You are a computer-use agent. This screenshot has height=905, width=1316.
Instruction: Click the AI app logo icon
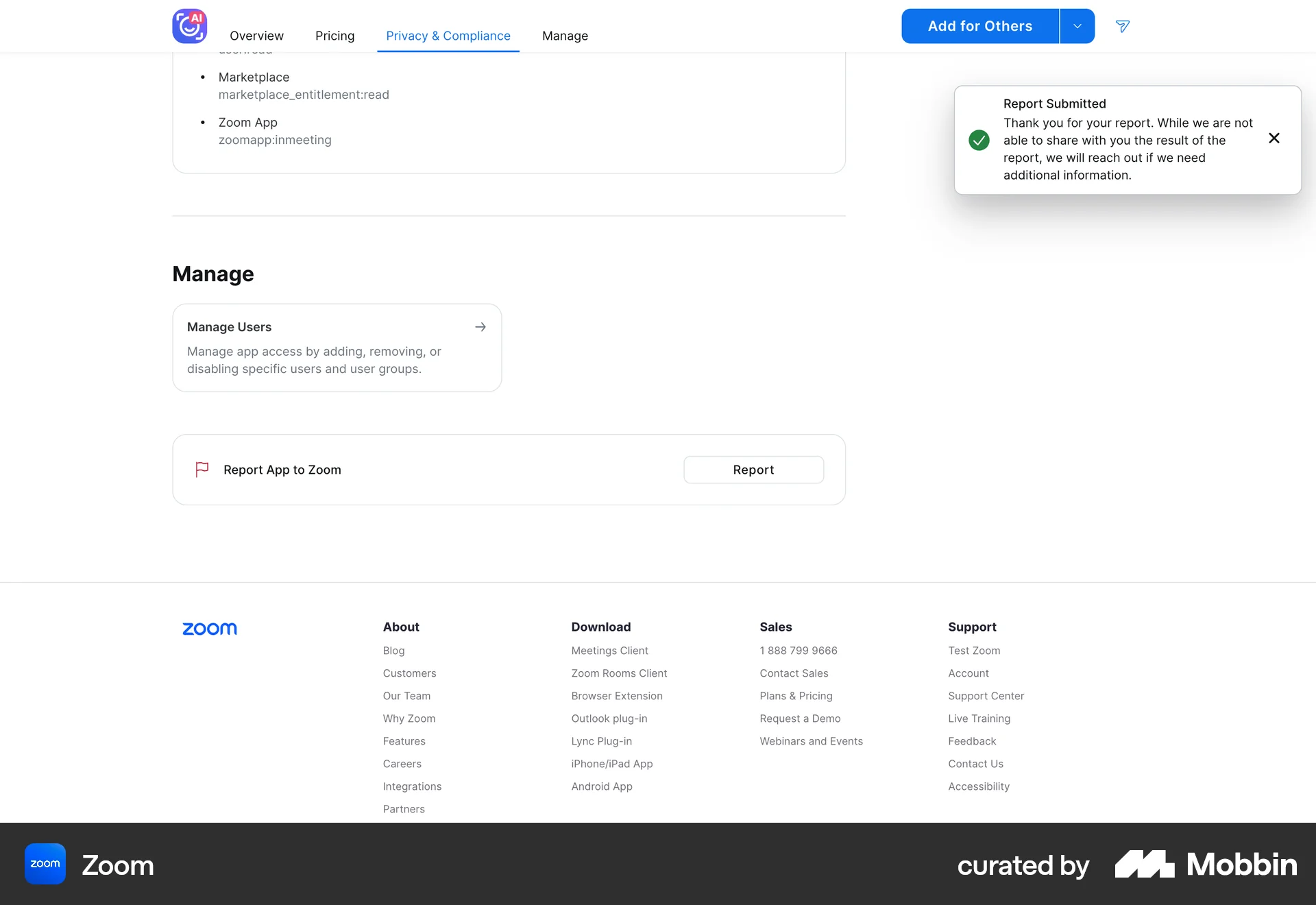190,26
